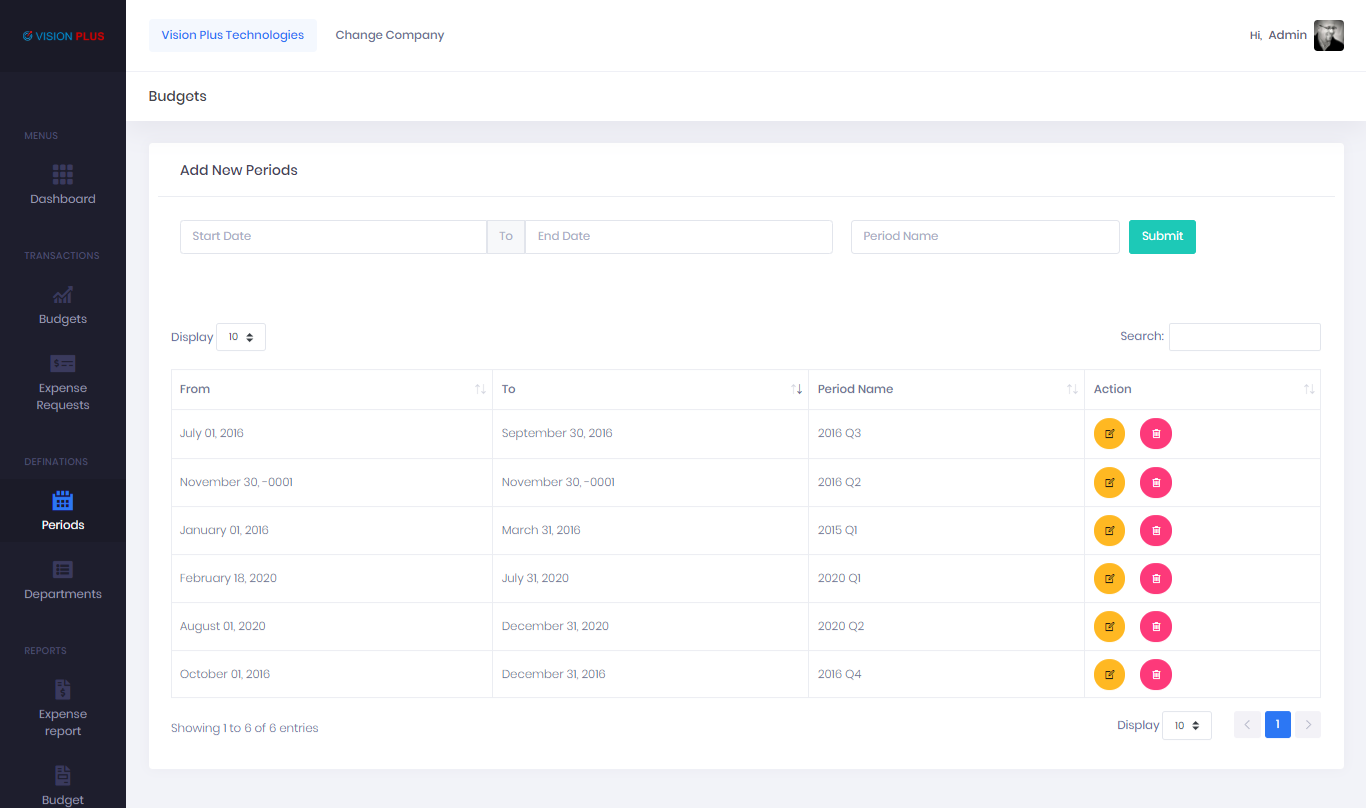The image size is (1366, 808).
Task: Click the admin profile avatar
Action: click(1328, 35)
